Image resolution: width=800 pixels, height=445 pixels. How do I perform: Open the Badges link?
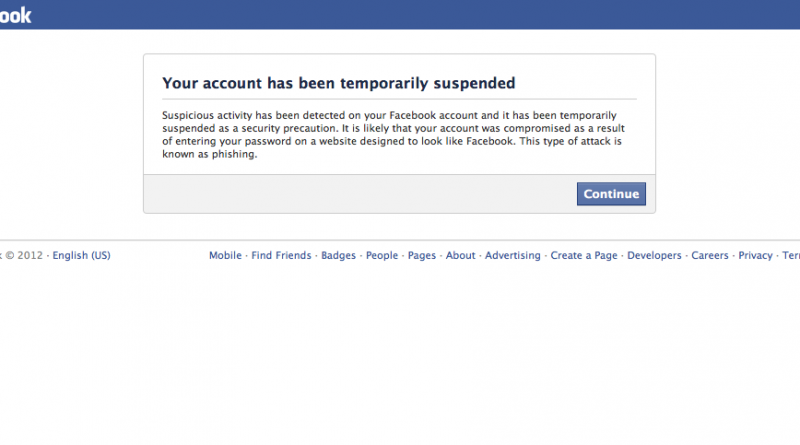click(338, 256)
